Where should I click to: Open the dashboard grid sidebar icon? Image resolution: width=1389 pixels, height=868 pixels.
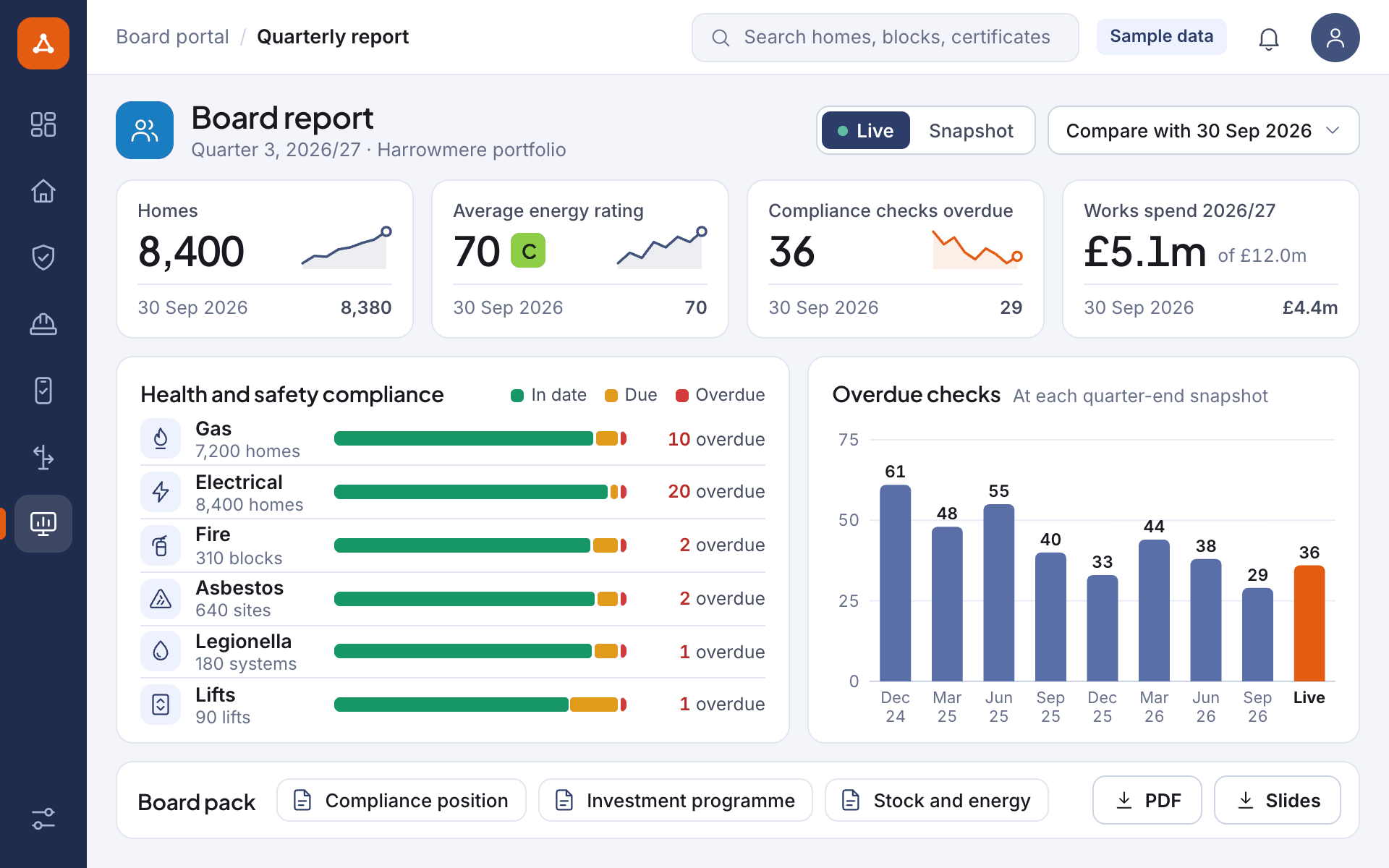click(x=43, y=124)
